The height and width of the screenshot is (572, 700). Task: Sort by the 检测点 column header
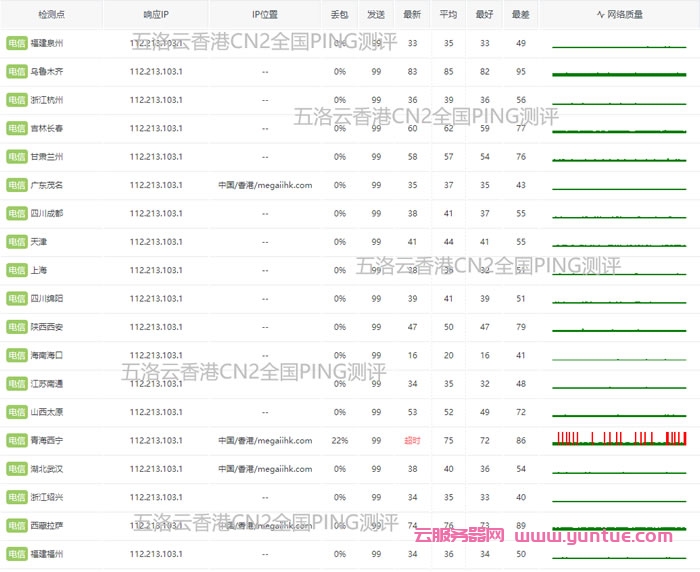pos(51,15)
